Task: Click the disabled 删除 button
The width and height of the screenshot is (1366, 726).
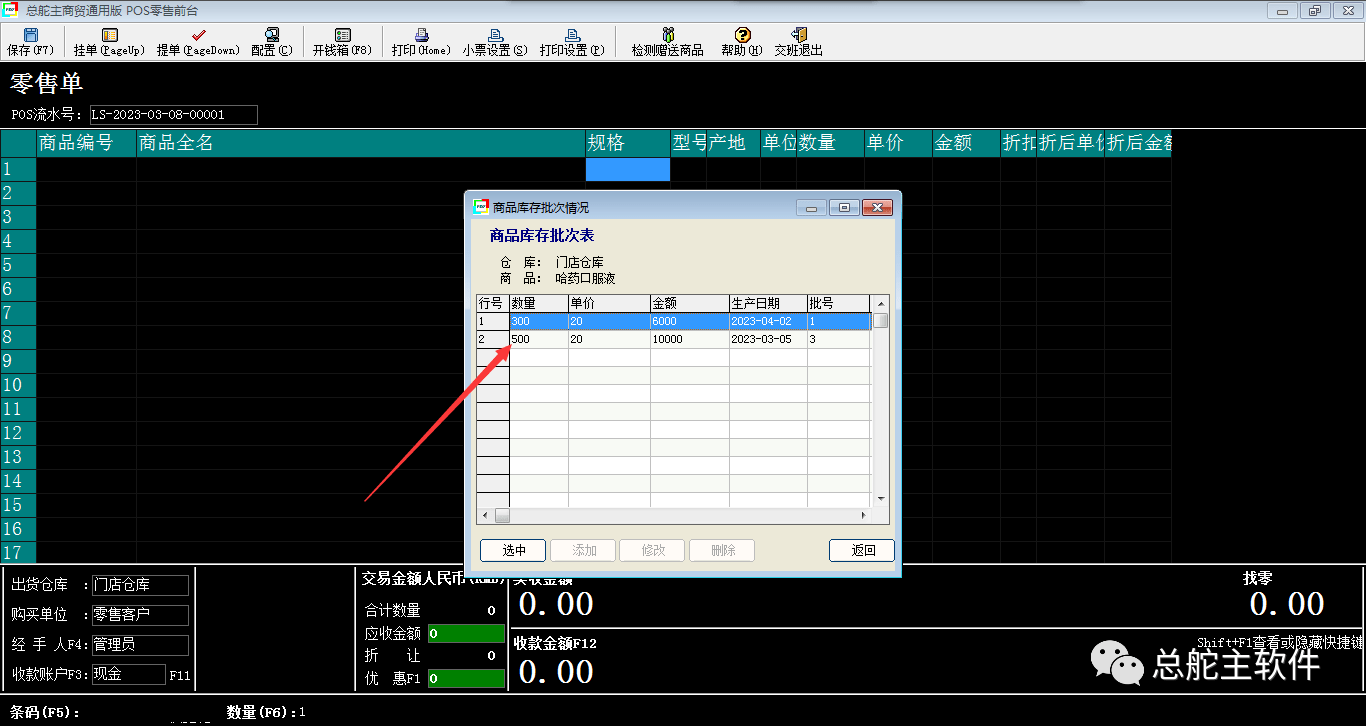Action: pos(722,550)
